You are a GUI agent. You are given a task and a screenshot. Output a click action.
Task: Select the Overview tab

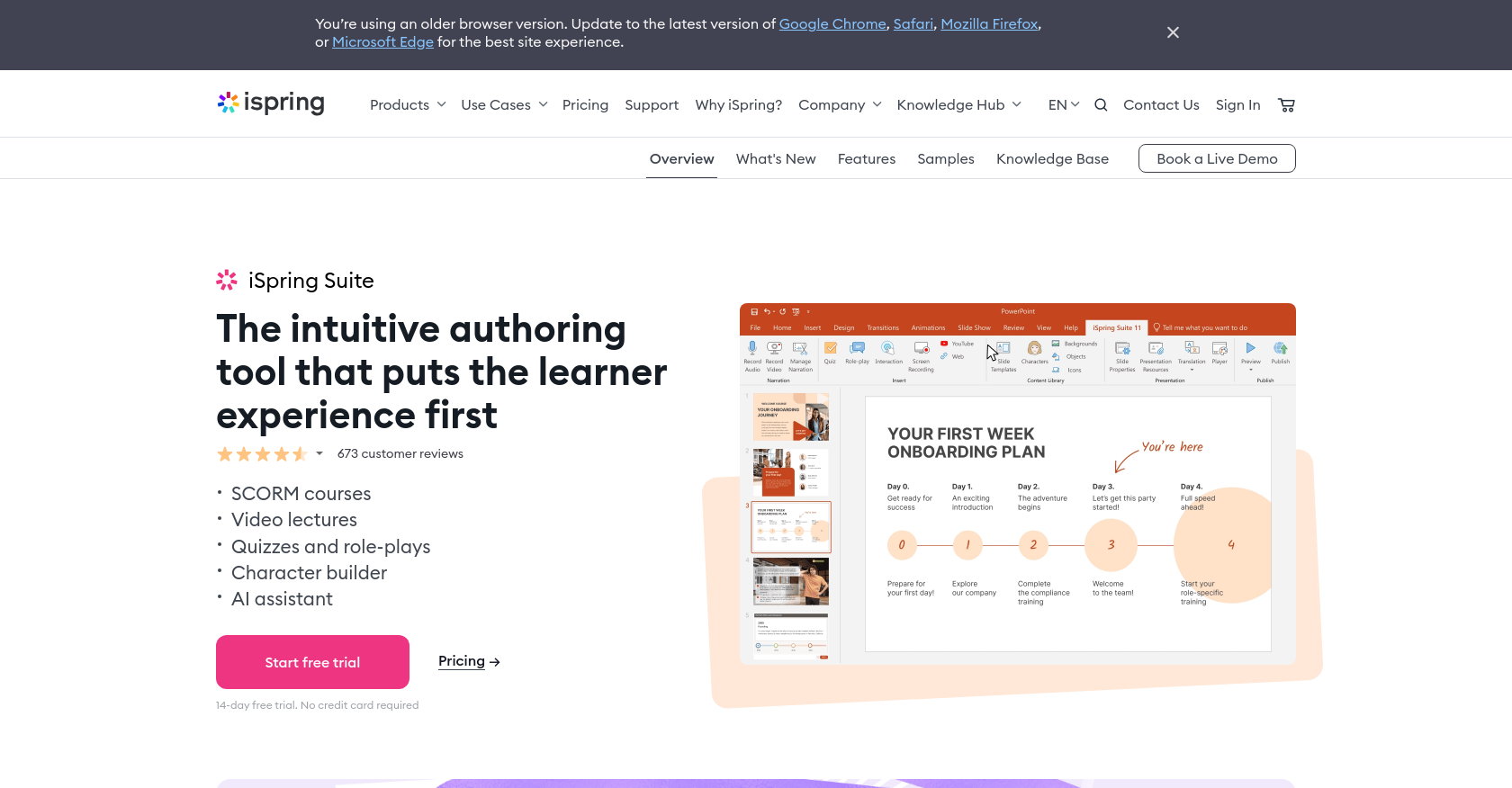point(681,159)
